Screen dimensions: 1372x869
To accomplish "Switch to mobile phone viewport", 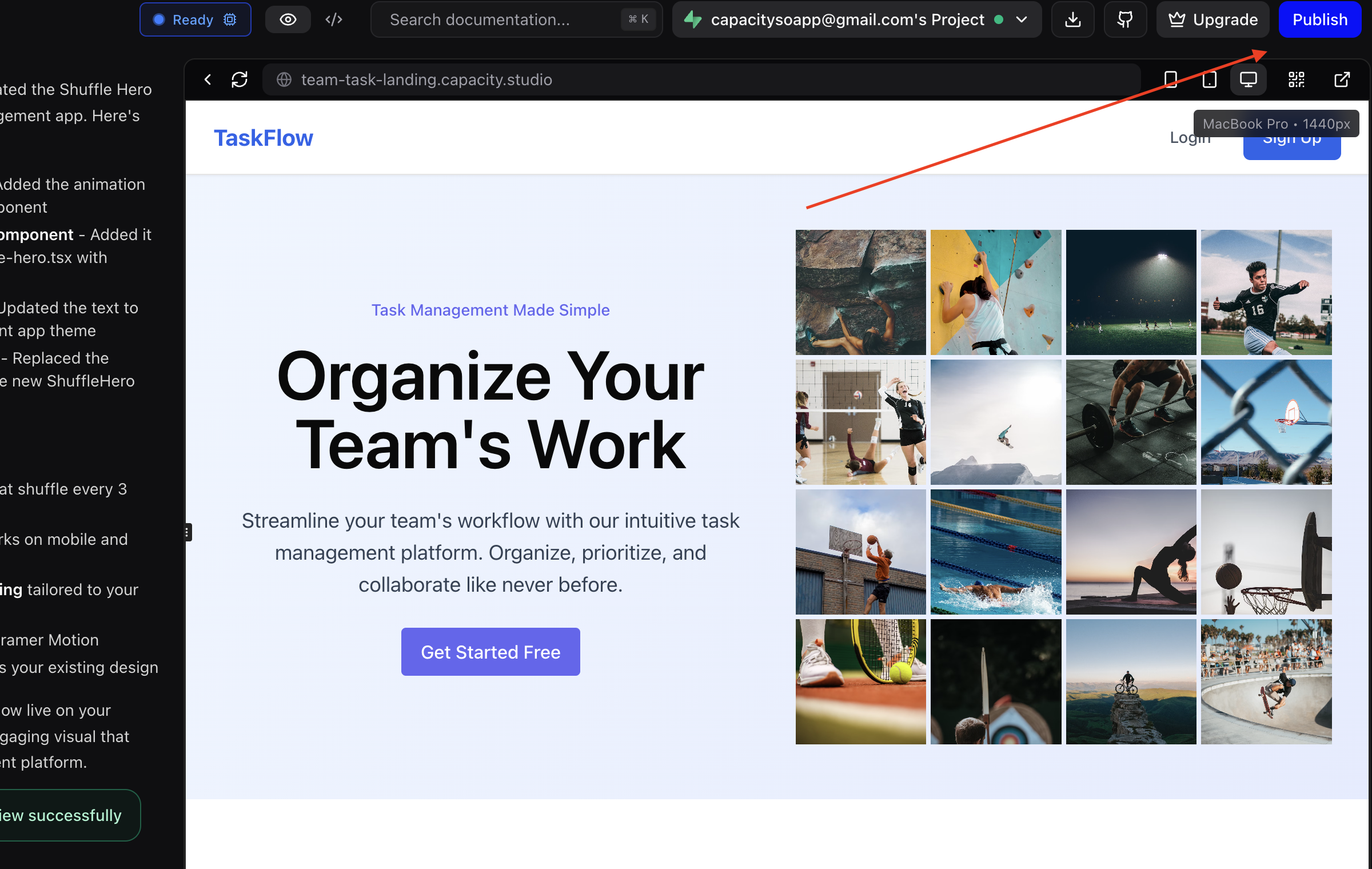I will pos(1171,79).
